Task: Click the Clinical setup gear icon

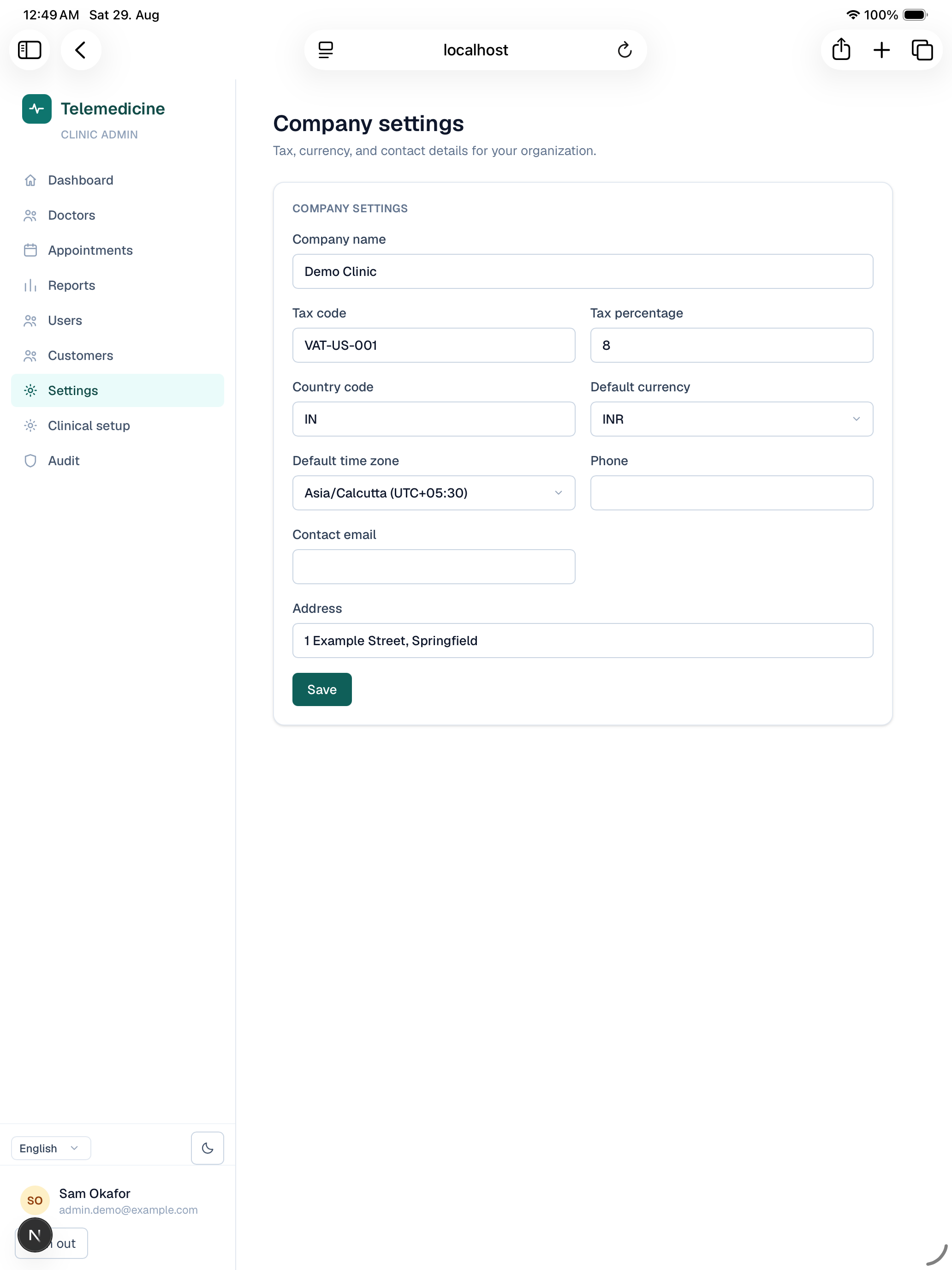Action: click(x=30, y=426)
